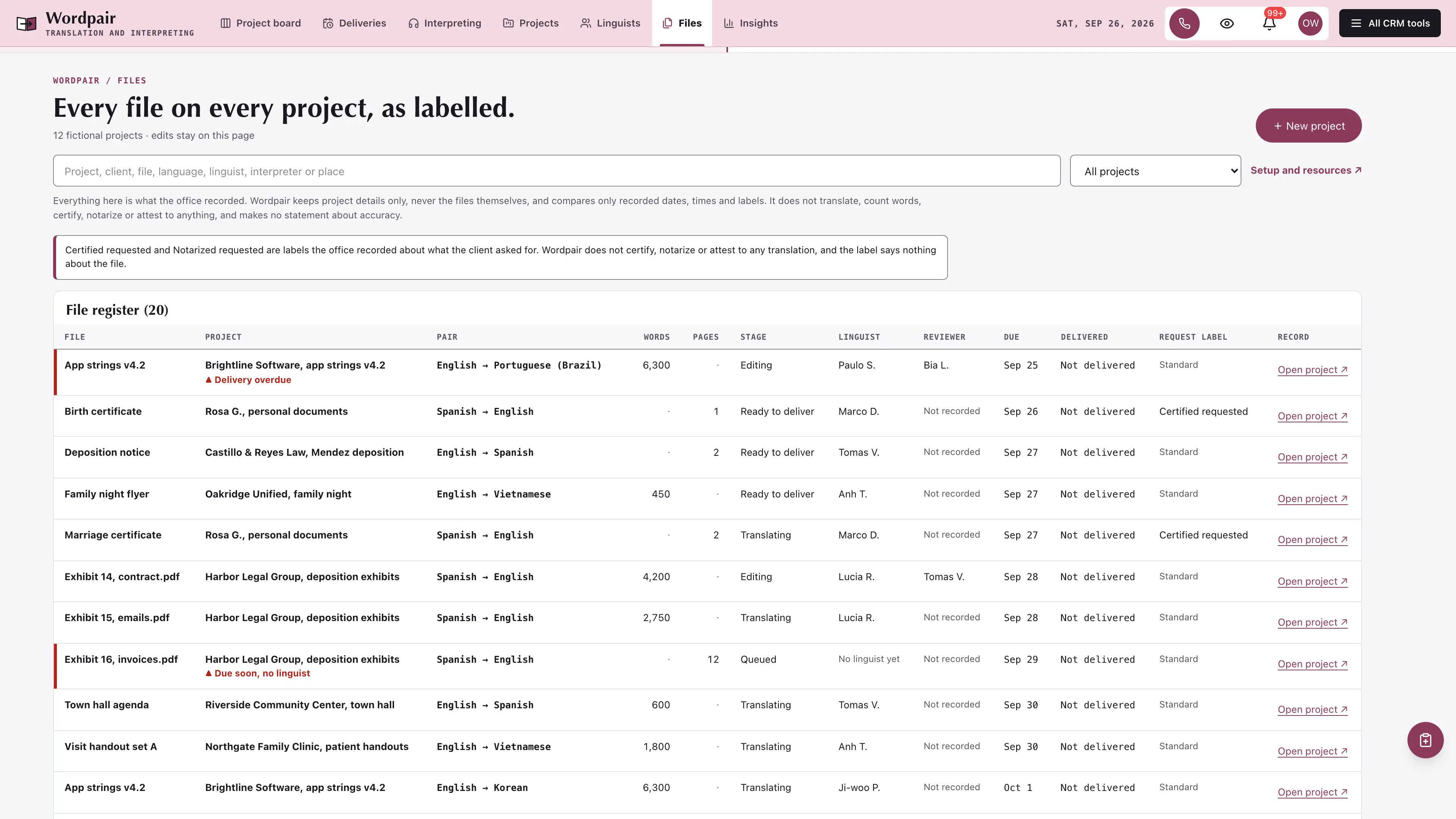Click the 'Due soon, no linguist' warning

pos(258,673)
